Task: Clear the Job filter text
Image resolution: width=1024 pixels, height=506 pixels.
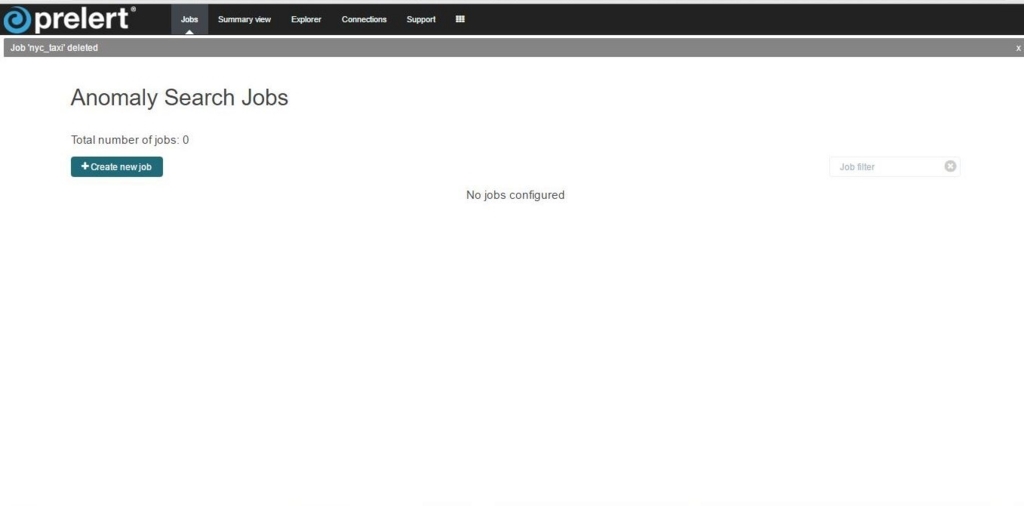Action: pos(950,166)
